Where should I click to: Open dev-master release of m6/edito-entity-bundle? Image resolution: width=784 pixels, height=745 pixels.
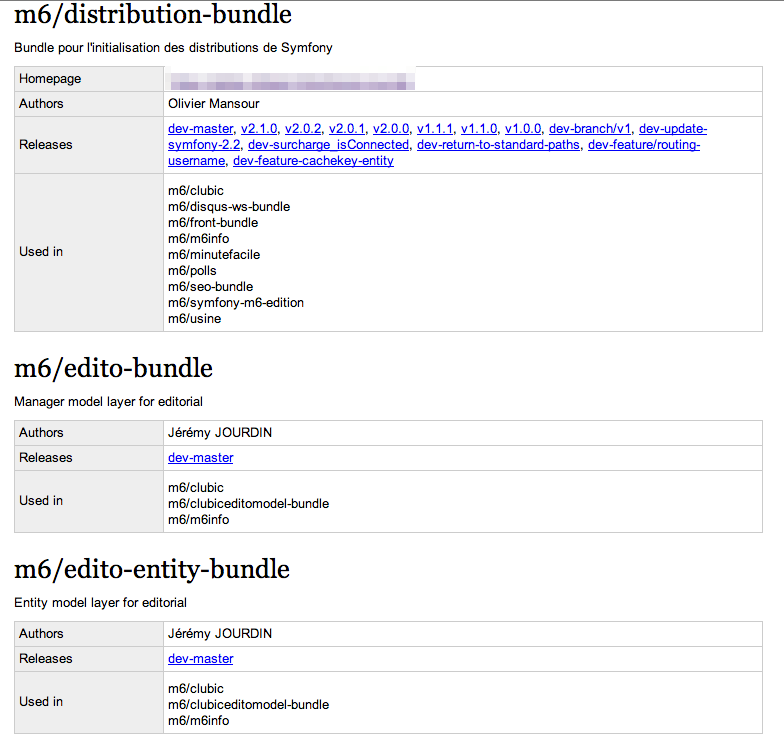200,658
